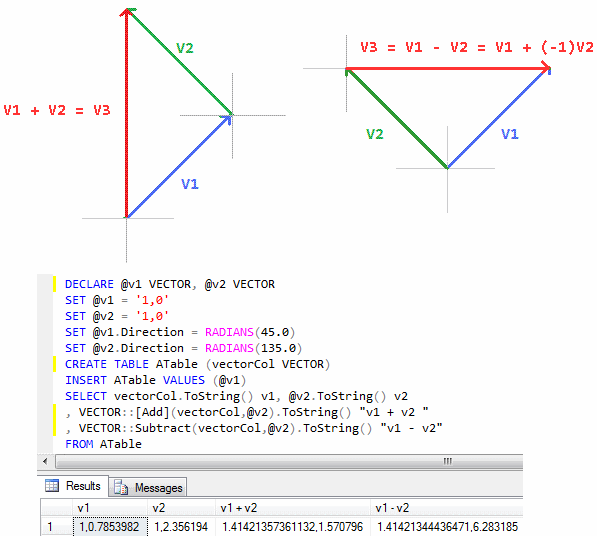
Task: Click in the line SET @v1 = '1,0'
Action: click(117, 300)
